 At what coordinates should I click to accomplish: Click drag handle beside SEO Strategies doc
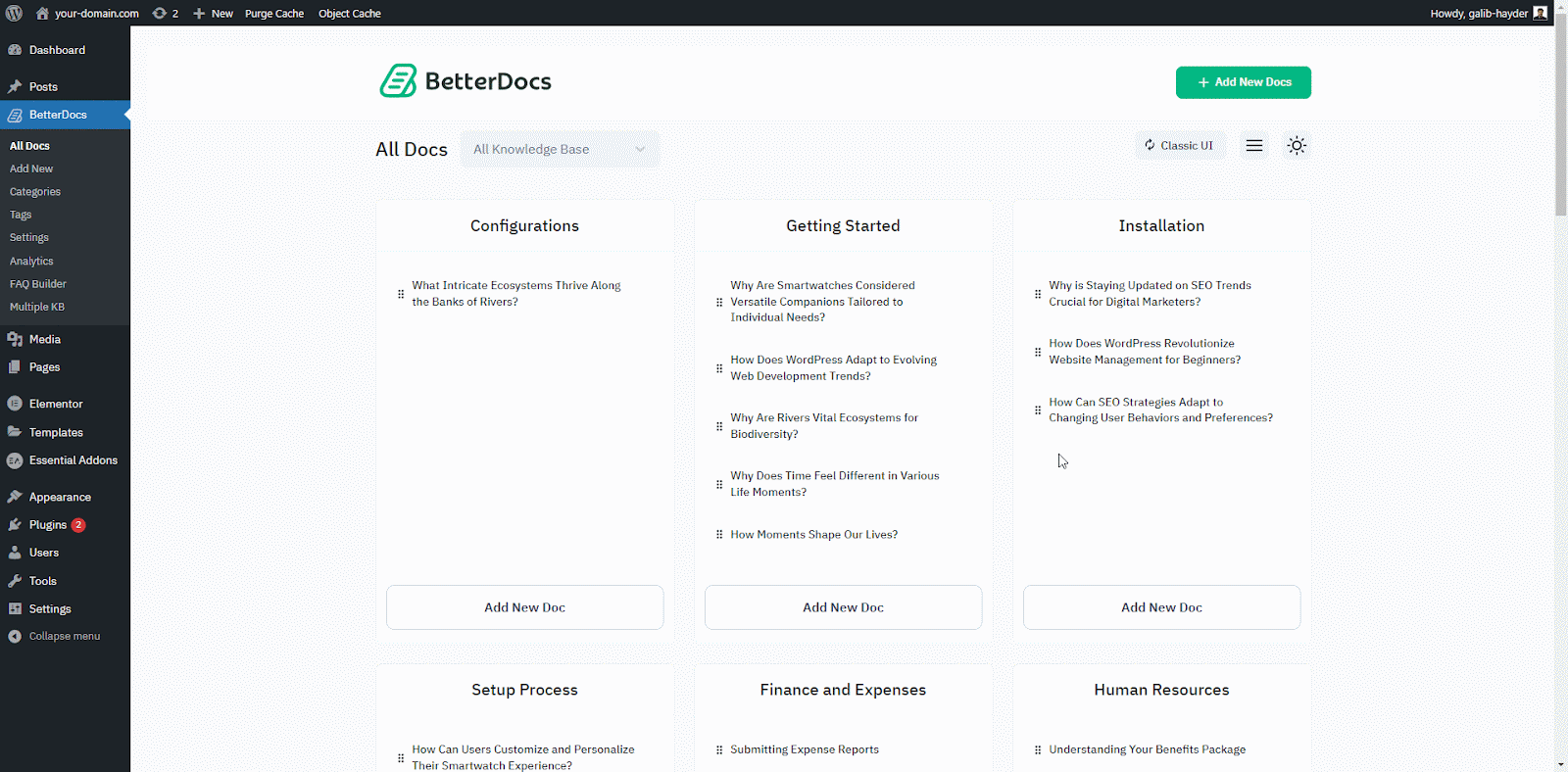tap(1038, 410)
